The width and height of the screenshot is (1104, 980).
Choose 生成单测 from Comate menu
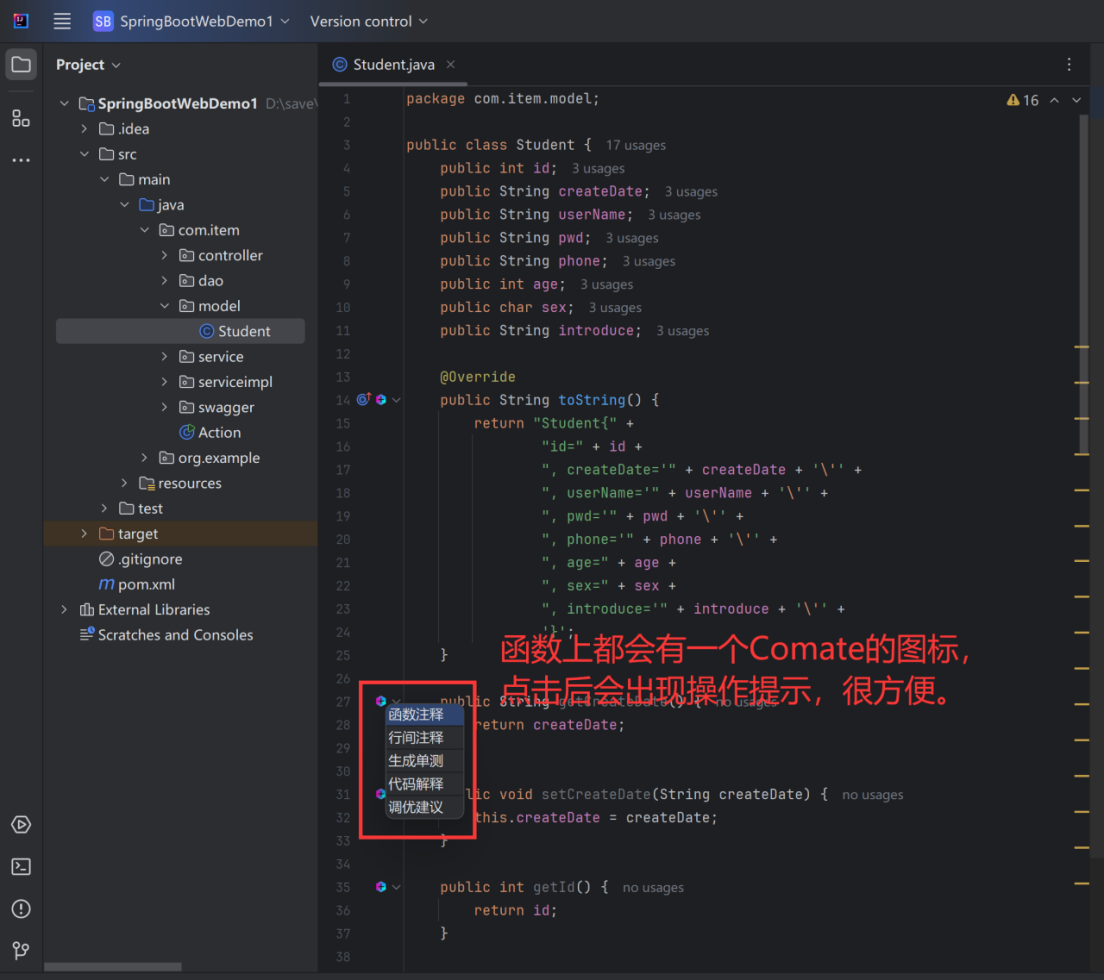tap(425, 761)
